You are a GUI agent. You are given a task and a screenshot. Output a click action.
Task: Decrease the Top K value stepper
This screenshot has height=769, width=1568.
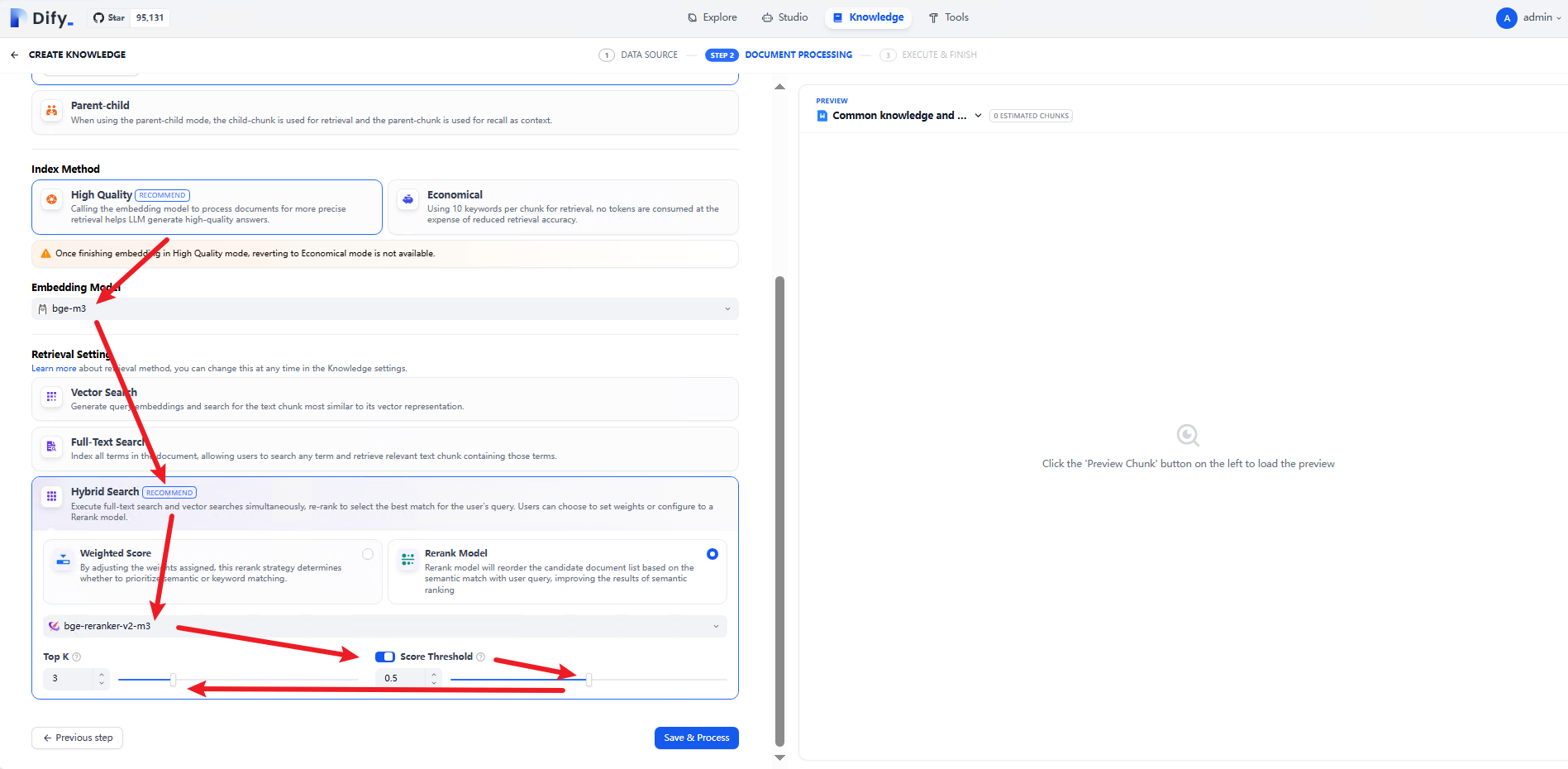102,683
